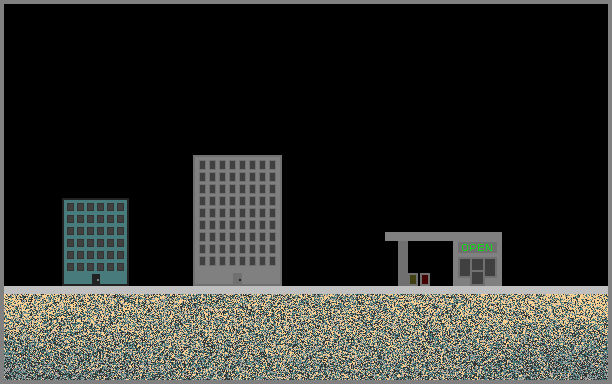The height and width of the screenshot is (384, 612).
Task: Click the gas station support pillar
Action: tap(403, 263)
